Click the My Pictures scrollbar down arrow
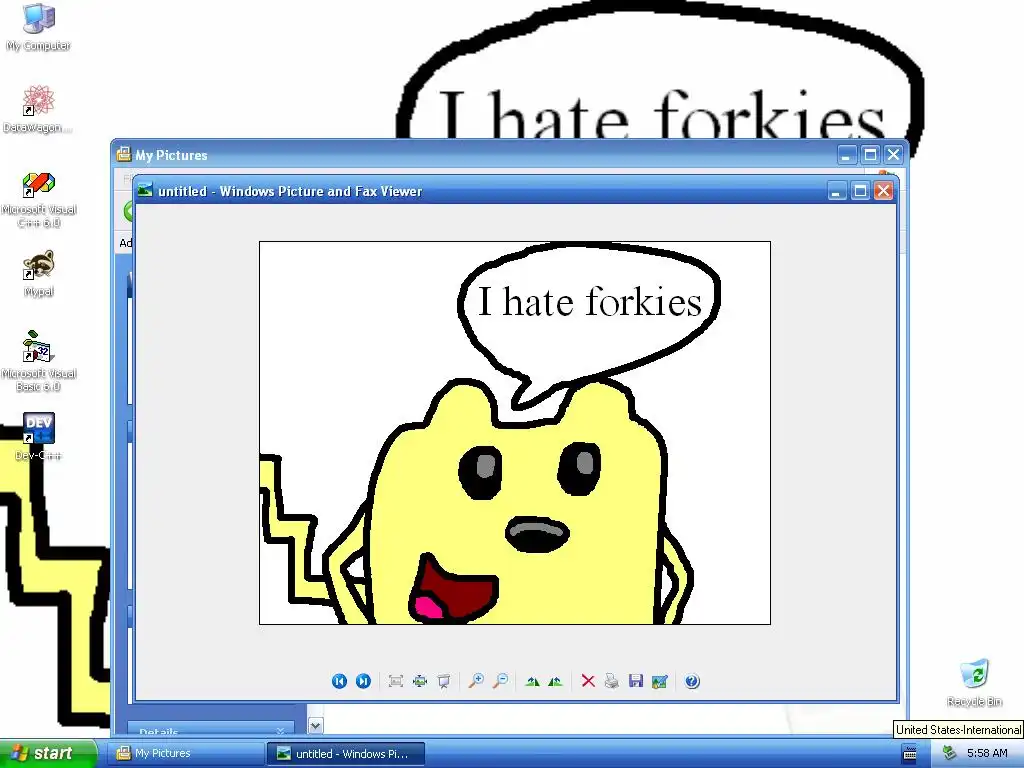Screen dimensions: 1024x768 [315, 726]
